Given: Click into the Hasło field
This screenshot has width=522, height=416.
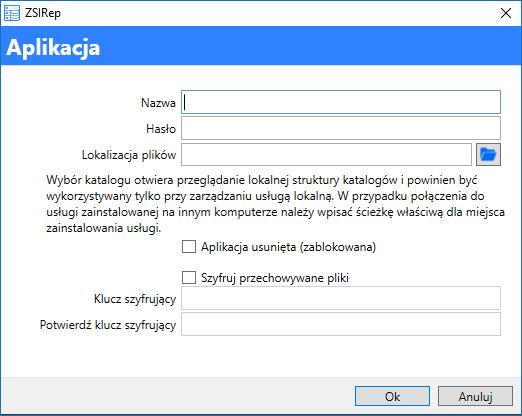Looking at the screenshot, I should point(341,128).
